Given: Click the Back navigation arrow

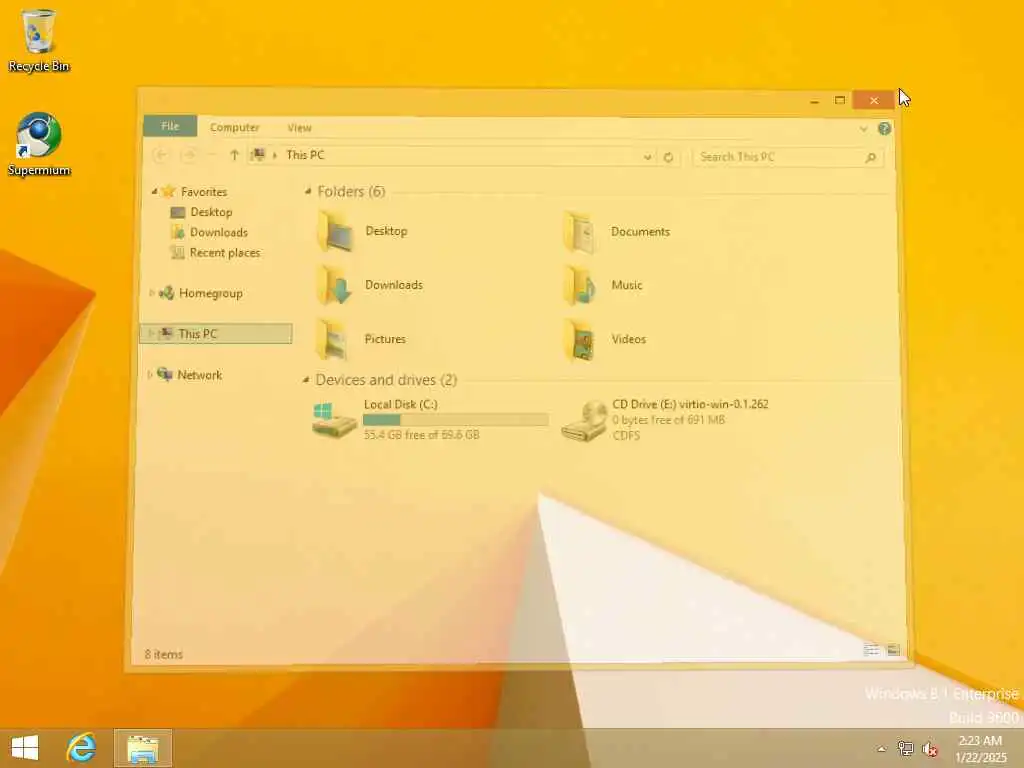Looking at the screenshot, I should [161, 155].
